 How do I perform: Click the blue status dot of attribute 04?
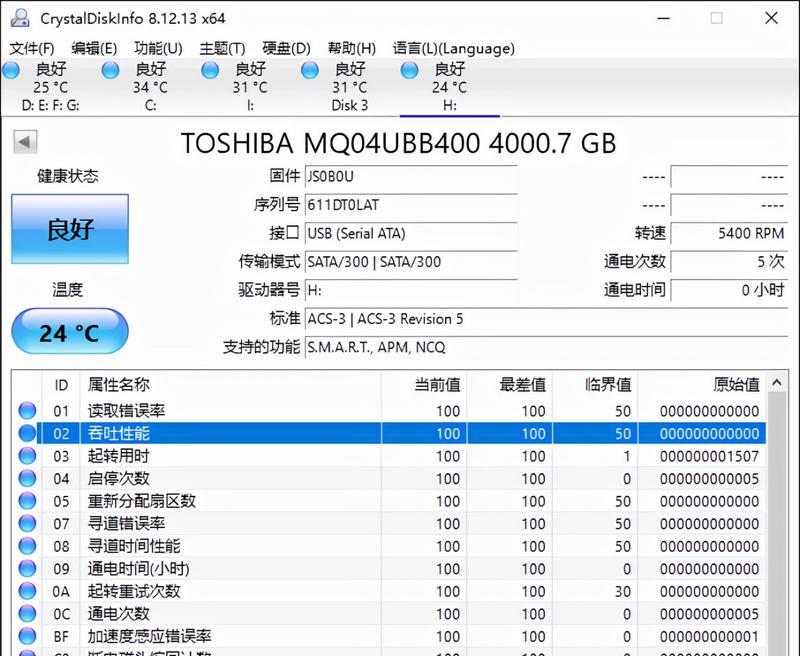point(28,478)
